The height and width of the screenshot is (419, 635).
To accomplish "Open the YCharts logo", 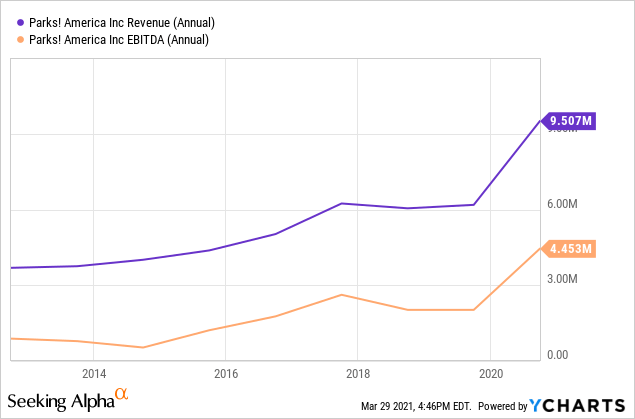I will [x=577, y=405].
